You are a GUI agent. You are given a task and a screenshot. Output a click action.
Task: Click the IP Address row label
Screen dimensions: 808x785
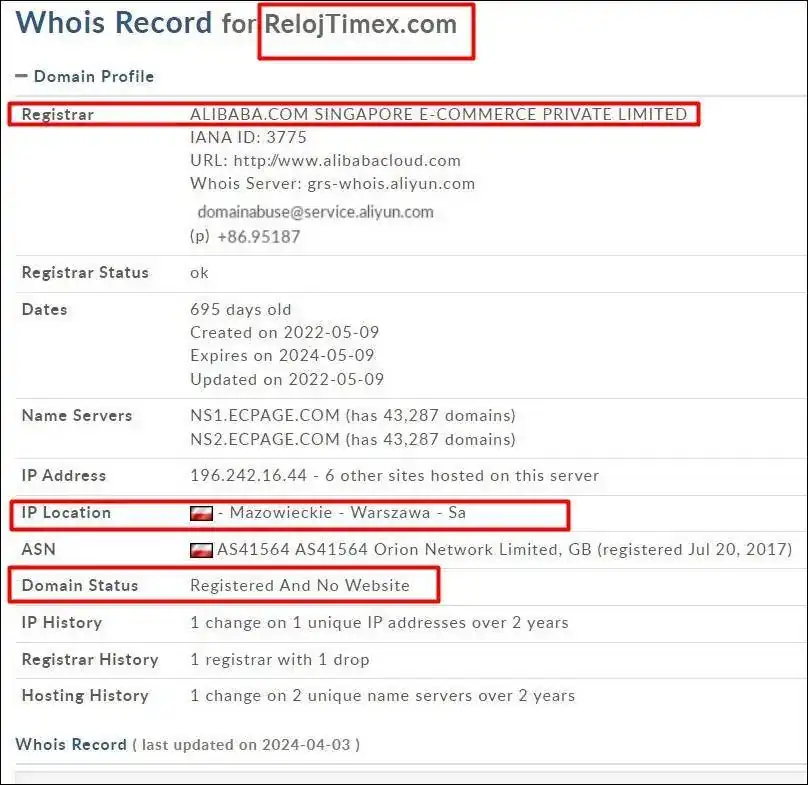[64, 475]
